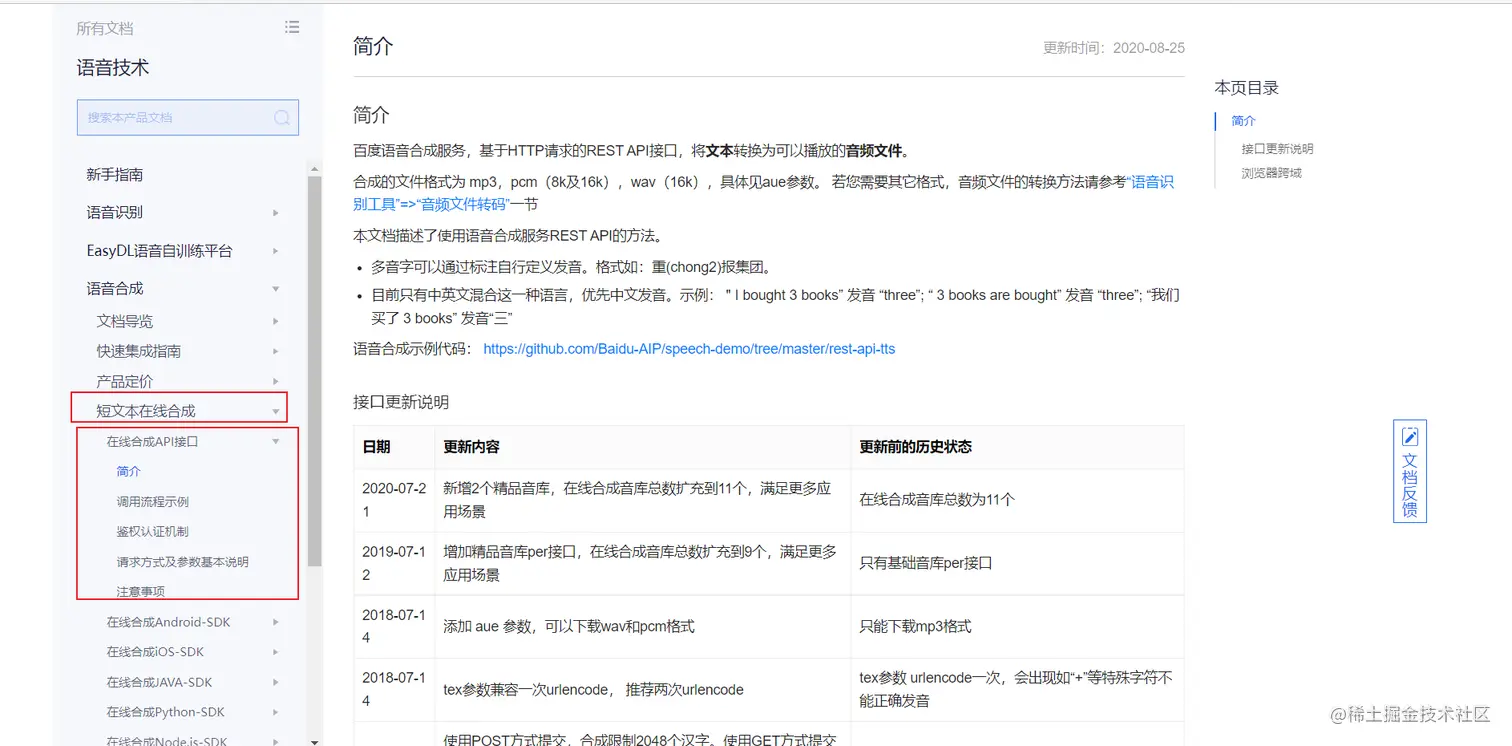Screen dimensions: 1512x746
Task: Expand the 语音识别 section arrow
Action: [275, 213]
